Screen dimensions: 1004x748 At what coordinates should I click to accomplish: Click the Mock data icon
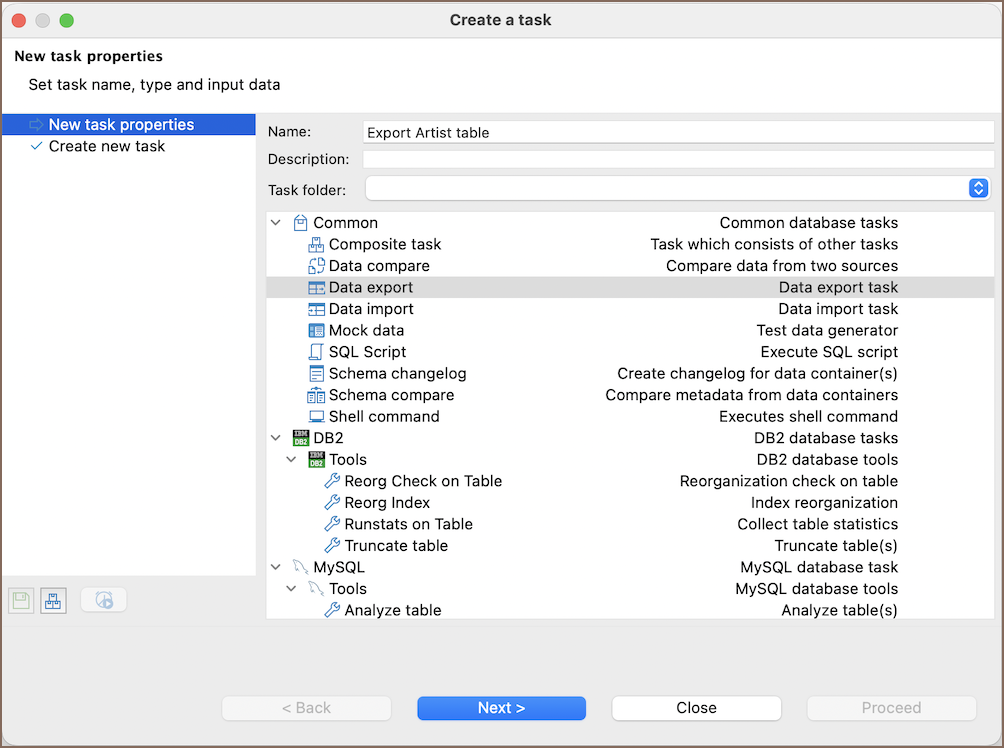click(x=316, y=330)
